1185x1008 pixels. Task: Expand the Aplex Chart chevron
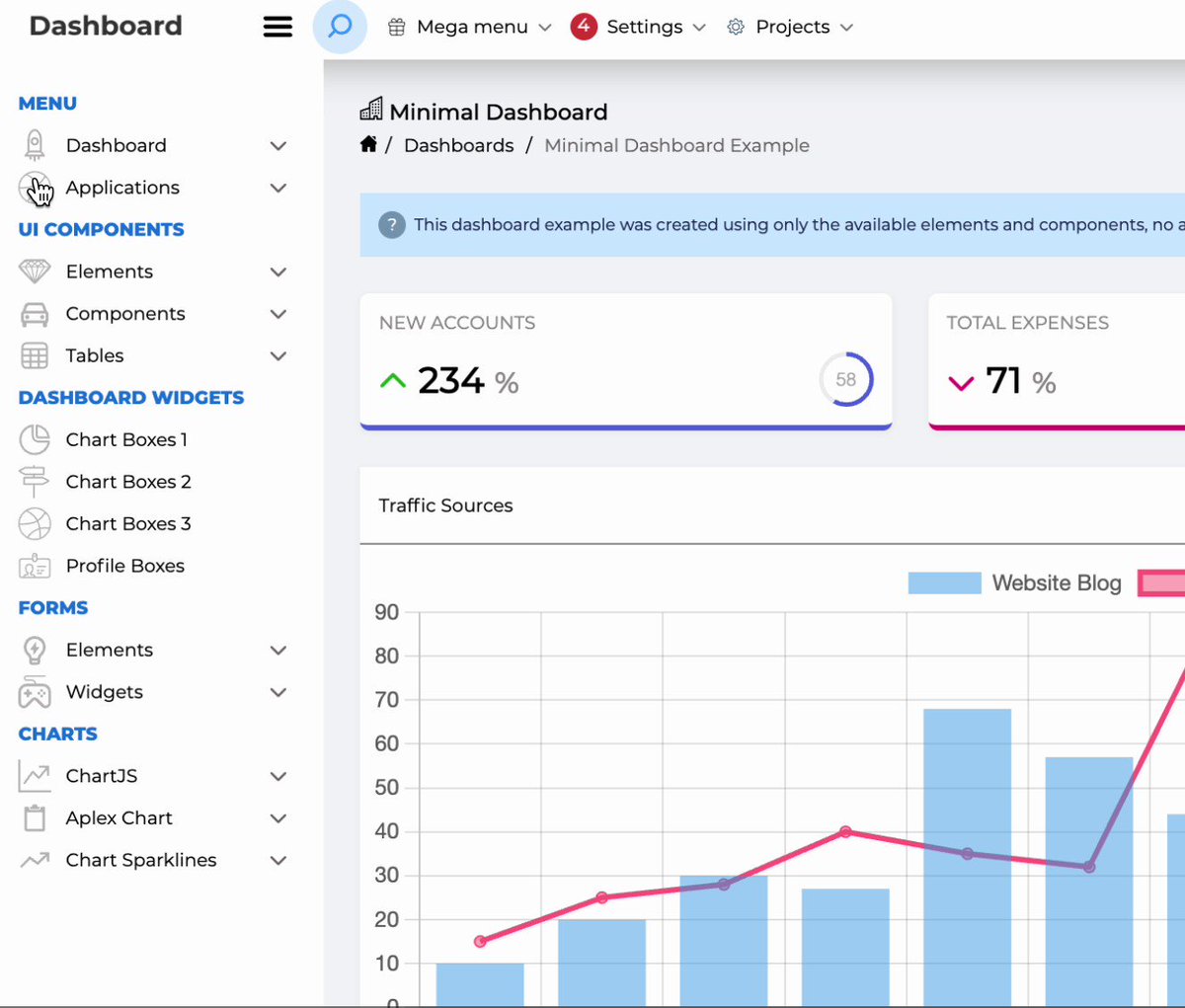tap(278, 817)
